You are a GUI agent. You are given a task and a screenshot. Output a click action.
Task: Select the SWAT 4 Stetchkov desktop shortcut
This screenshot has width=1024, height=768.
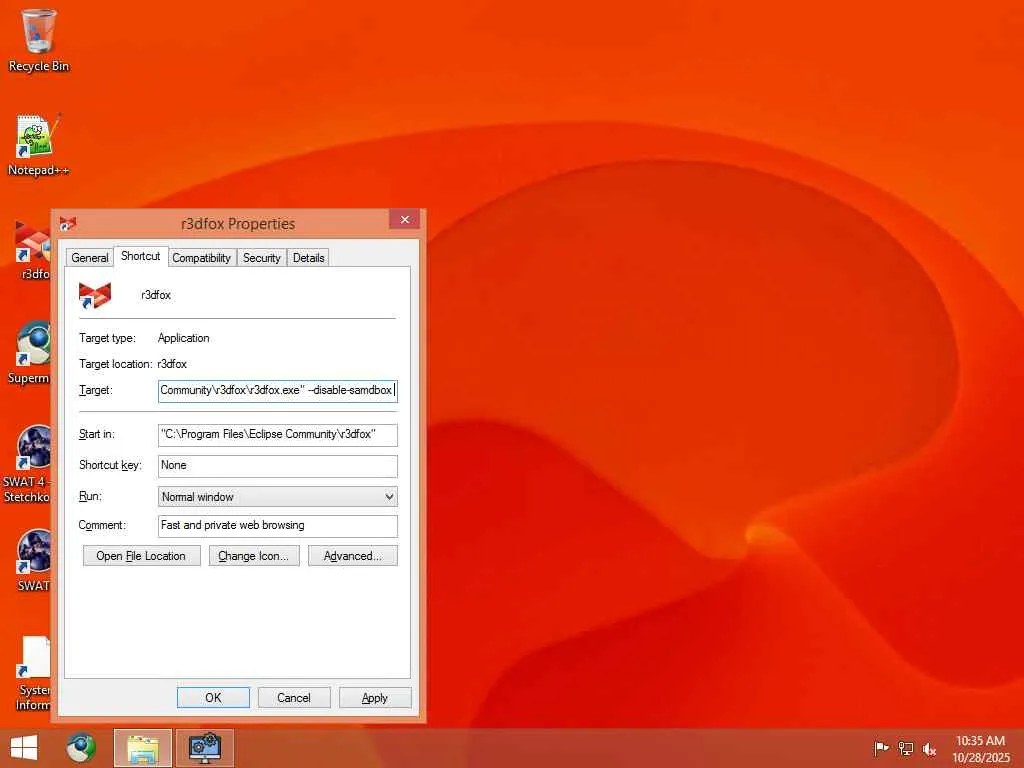pyautogui.click(x=29, y=464)
